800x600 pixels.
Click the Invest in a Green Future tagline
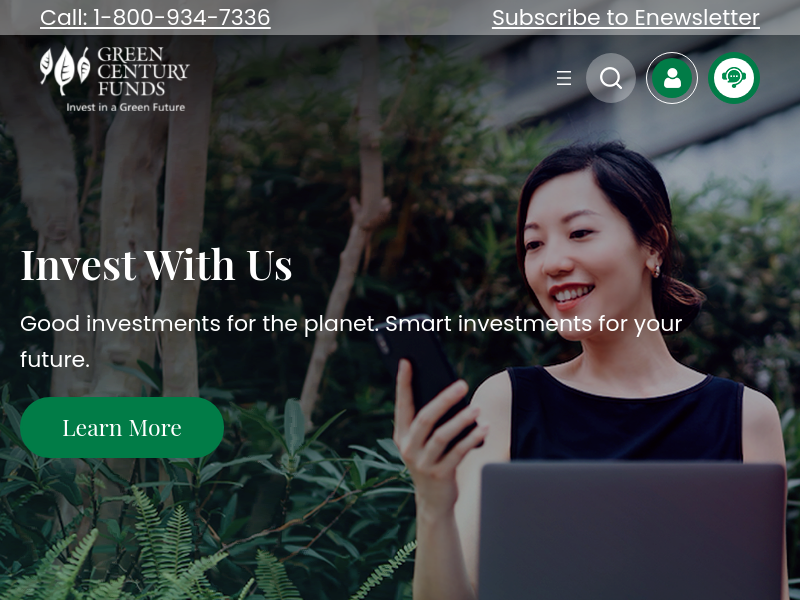coord(126,107)
